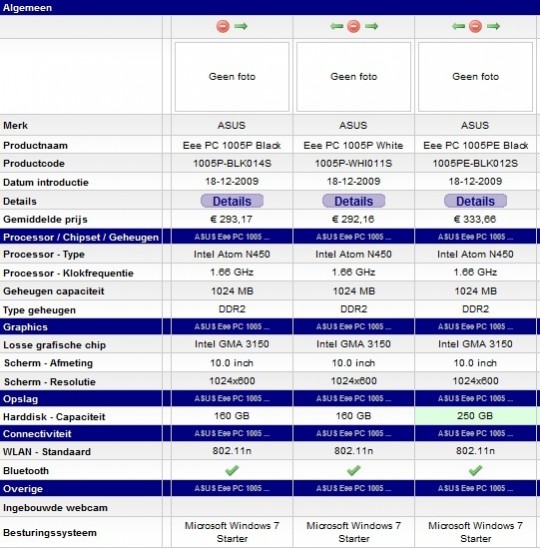Open Details for 1005P-BLK014S

[232, 201]
